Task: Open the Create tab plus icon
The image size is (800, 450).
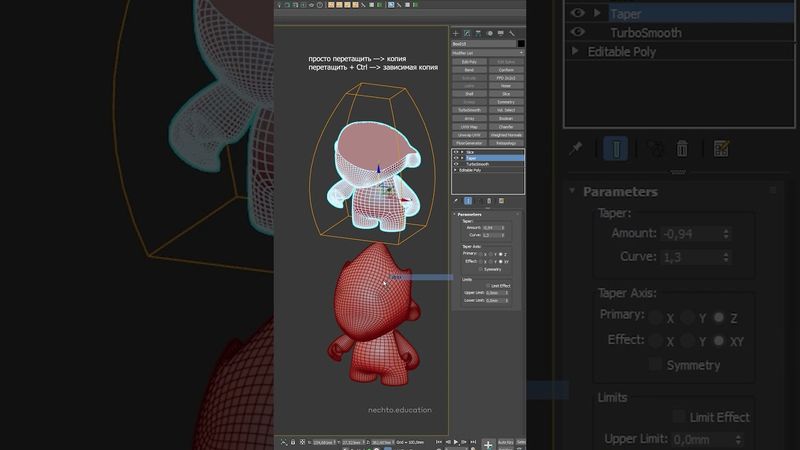Action: pyautogui.click(x=454, y=33)
